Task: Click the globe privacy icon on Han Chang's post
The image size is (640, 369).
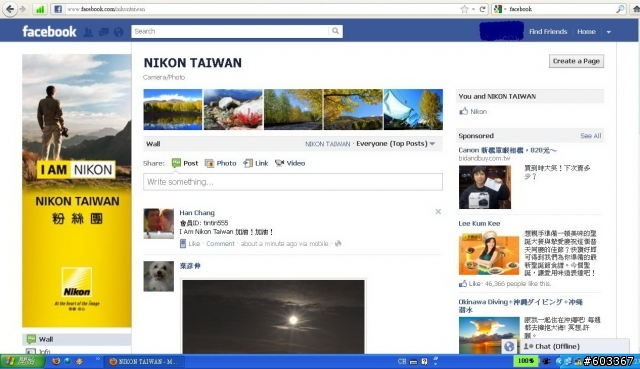Action: click(338, 244)
